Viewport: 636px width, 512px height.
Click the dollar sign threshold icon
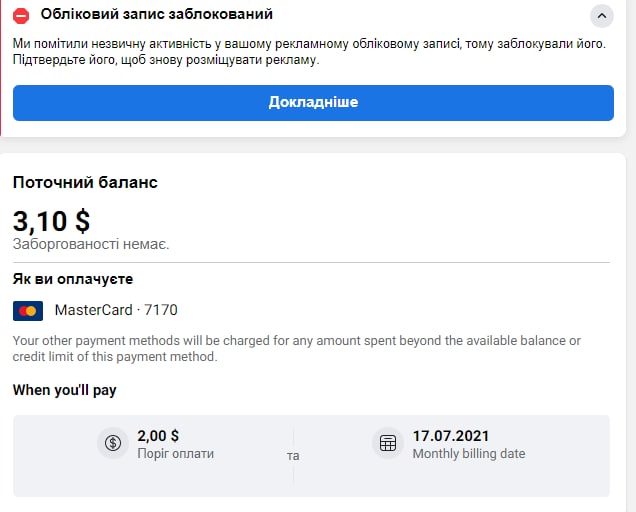coord(113,443)
